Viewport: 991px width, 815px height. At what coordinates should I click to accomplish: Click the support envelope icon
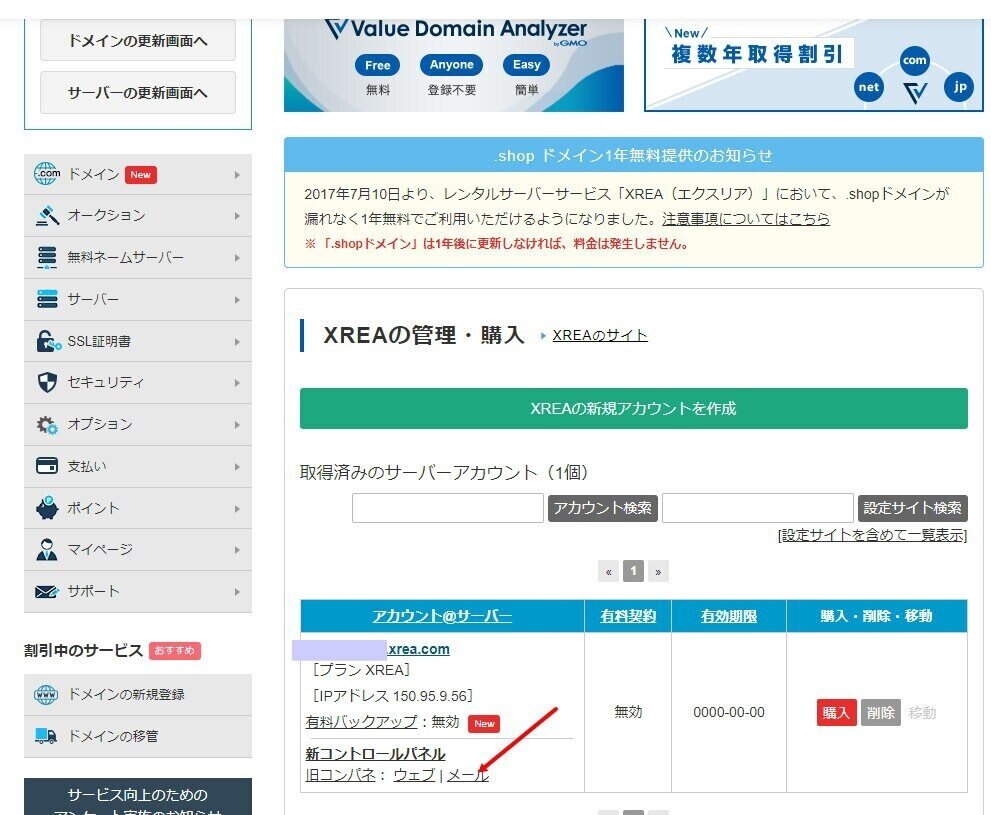pyautogui.click(x=47, y=591)
